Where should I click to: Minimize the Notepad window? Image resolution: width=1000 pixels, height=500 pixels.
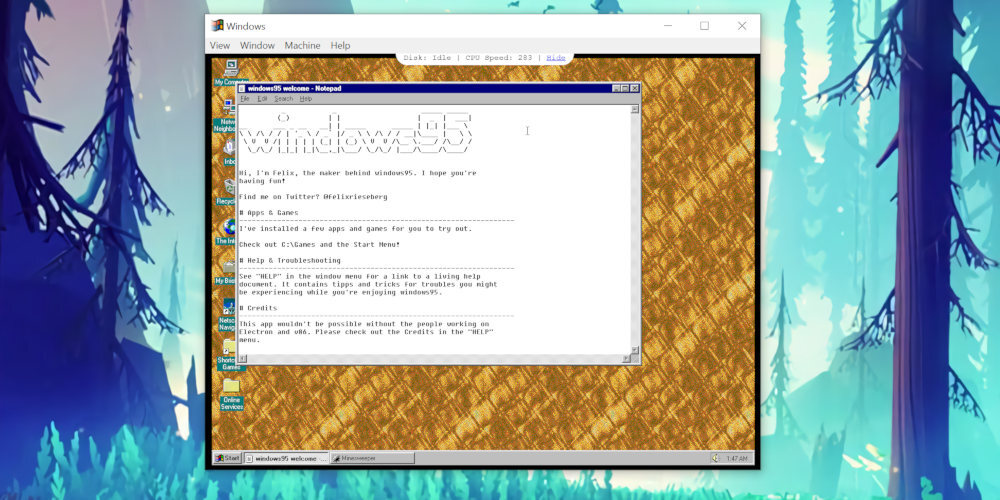pyautogui.click(x=616, y=88)
